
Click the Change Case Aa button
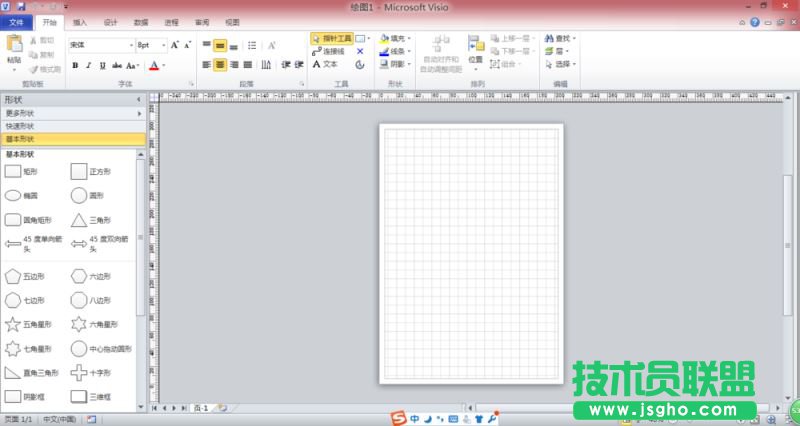click(132, 65)
